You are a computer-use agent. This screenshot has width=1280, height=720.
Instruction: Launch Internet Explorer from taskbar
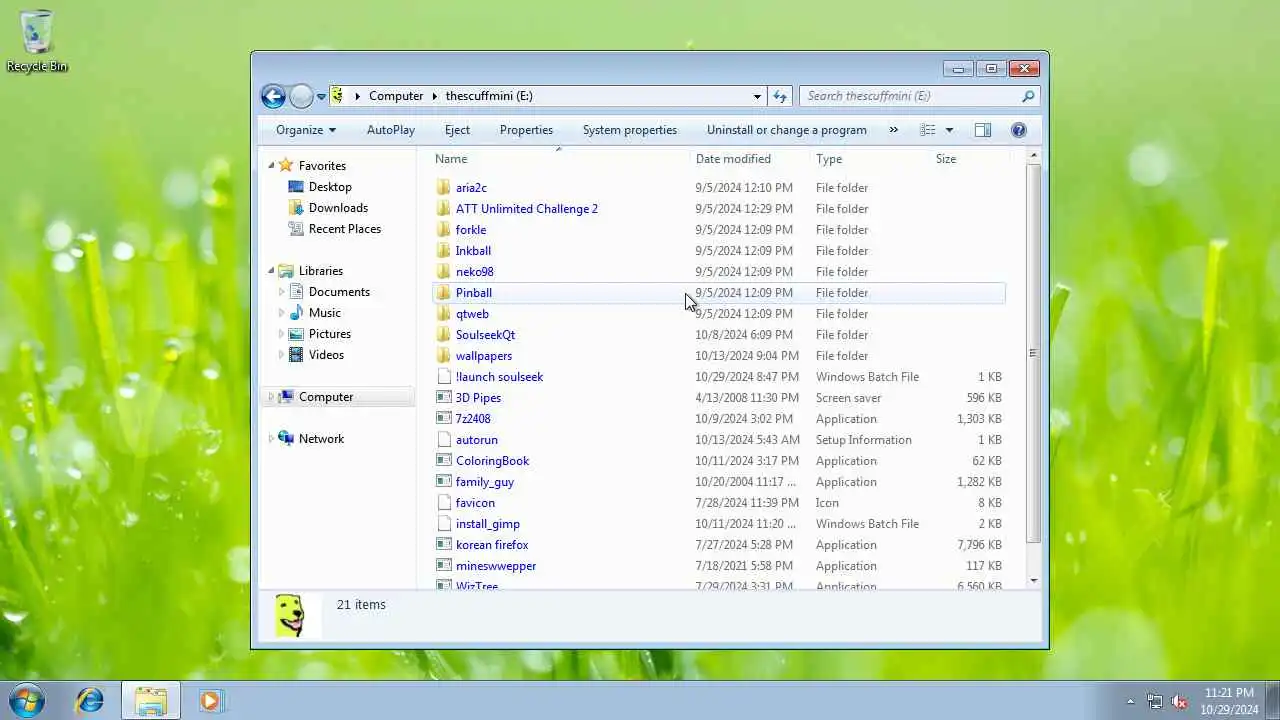[x=90, y=700]
